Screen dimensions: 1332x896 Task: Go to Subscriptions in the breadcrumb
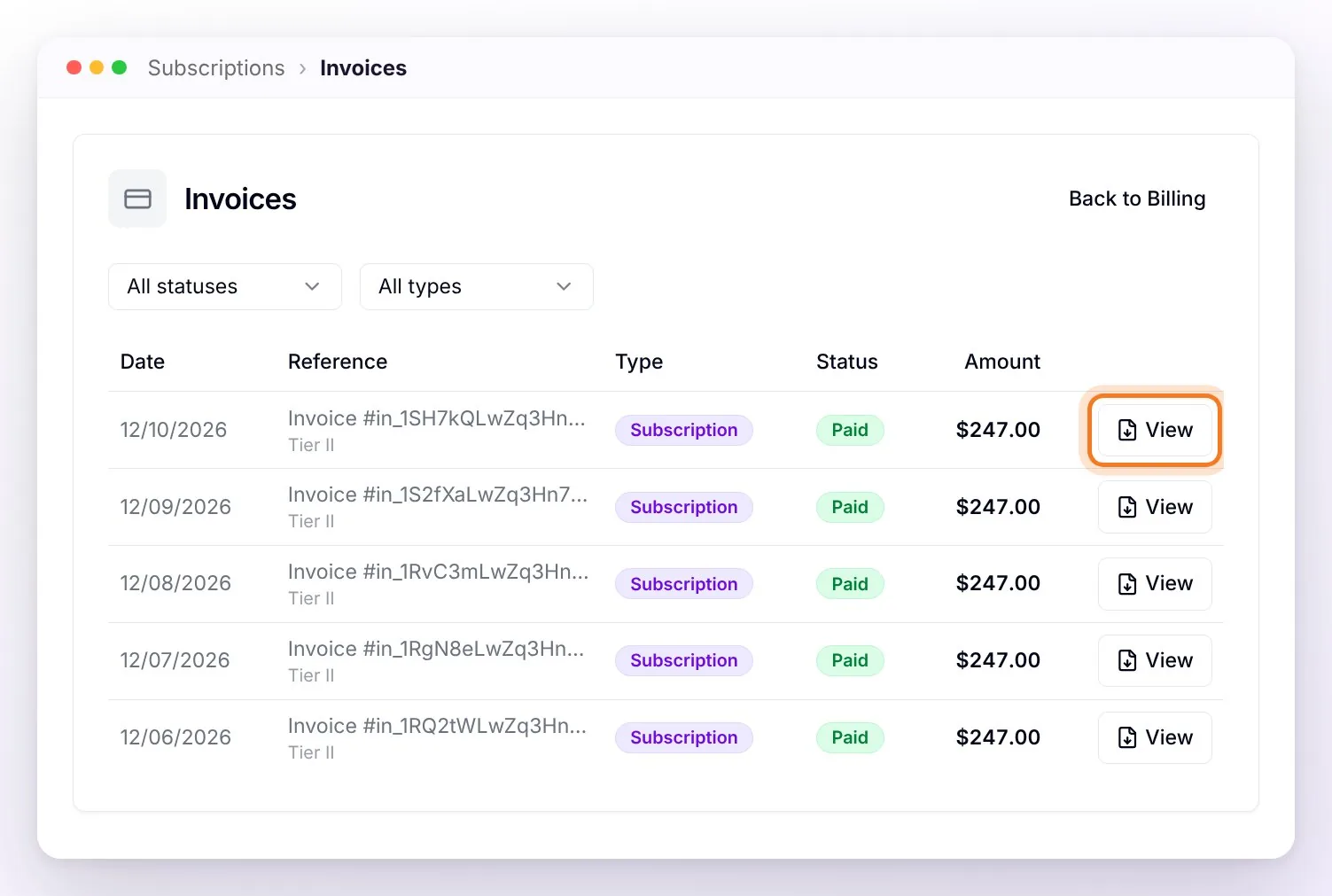click(216, 68)
